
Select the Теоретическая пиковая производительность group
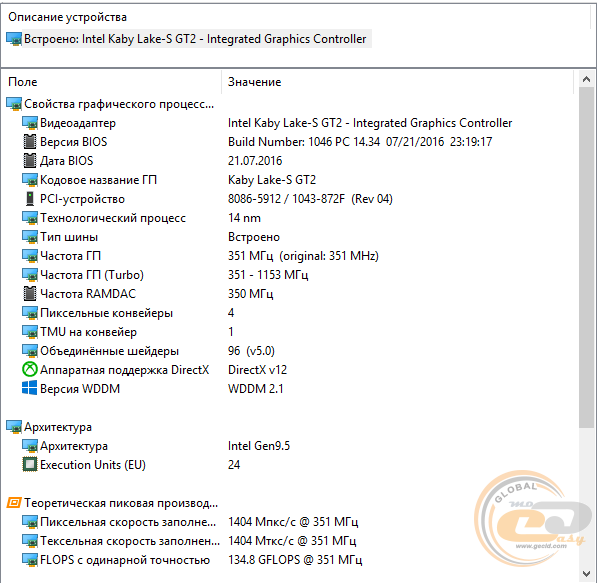pyautogui.click(x=121, y=503)
